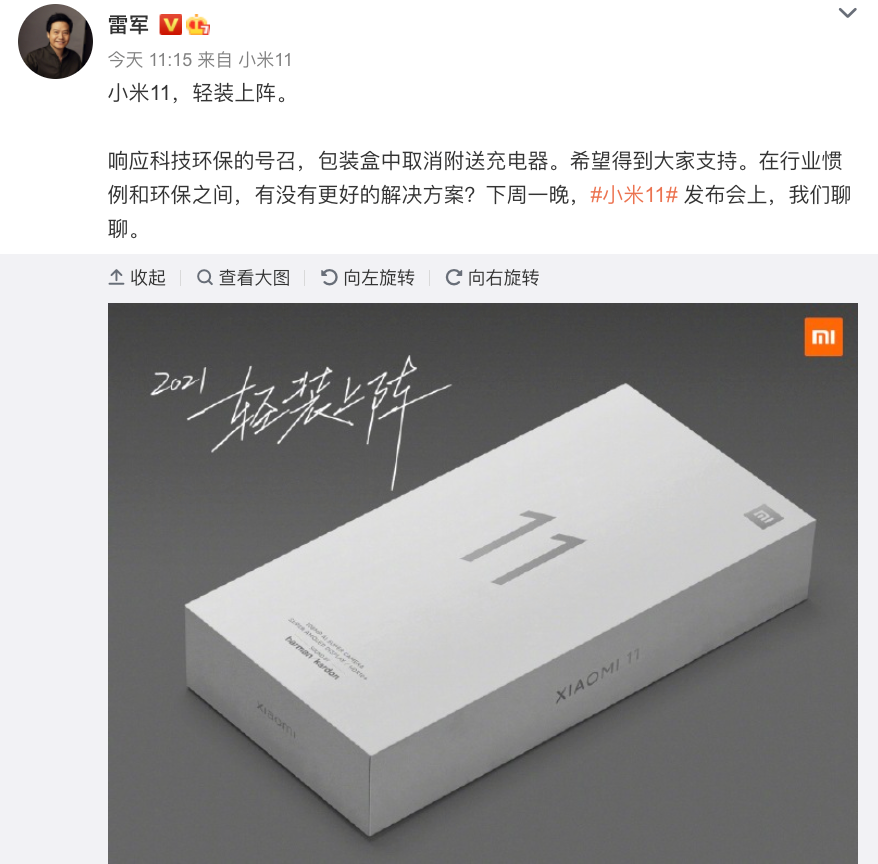Open the 今天 11:15 timestamp link
This screenshot has height=864, width=878.
click(x=150, y=59)
